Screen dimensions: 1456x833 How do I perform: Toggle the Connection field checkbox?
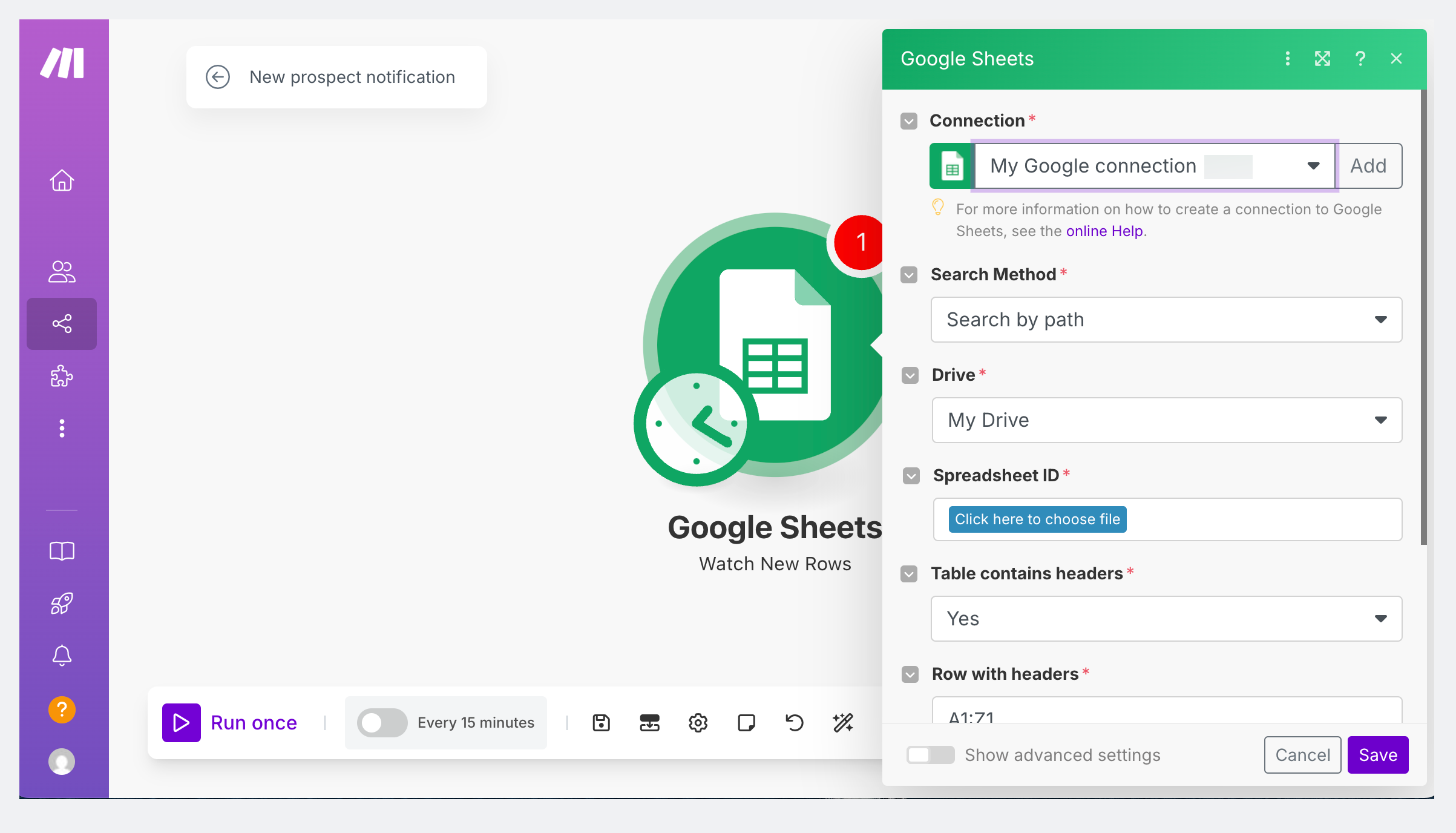pos(909,121)
